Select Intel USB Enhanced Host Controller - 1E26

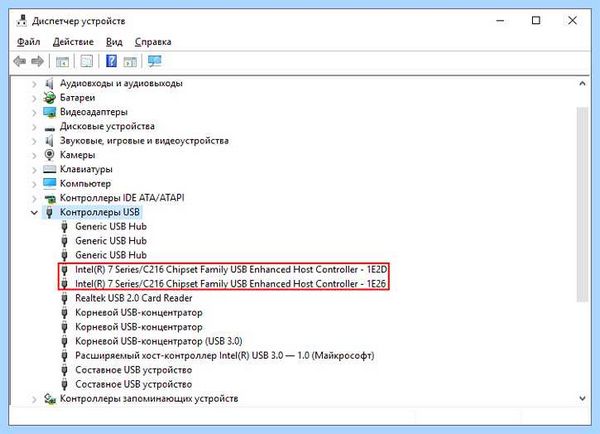[230, 284]
